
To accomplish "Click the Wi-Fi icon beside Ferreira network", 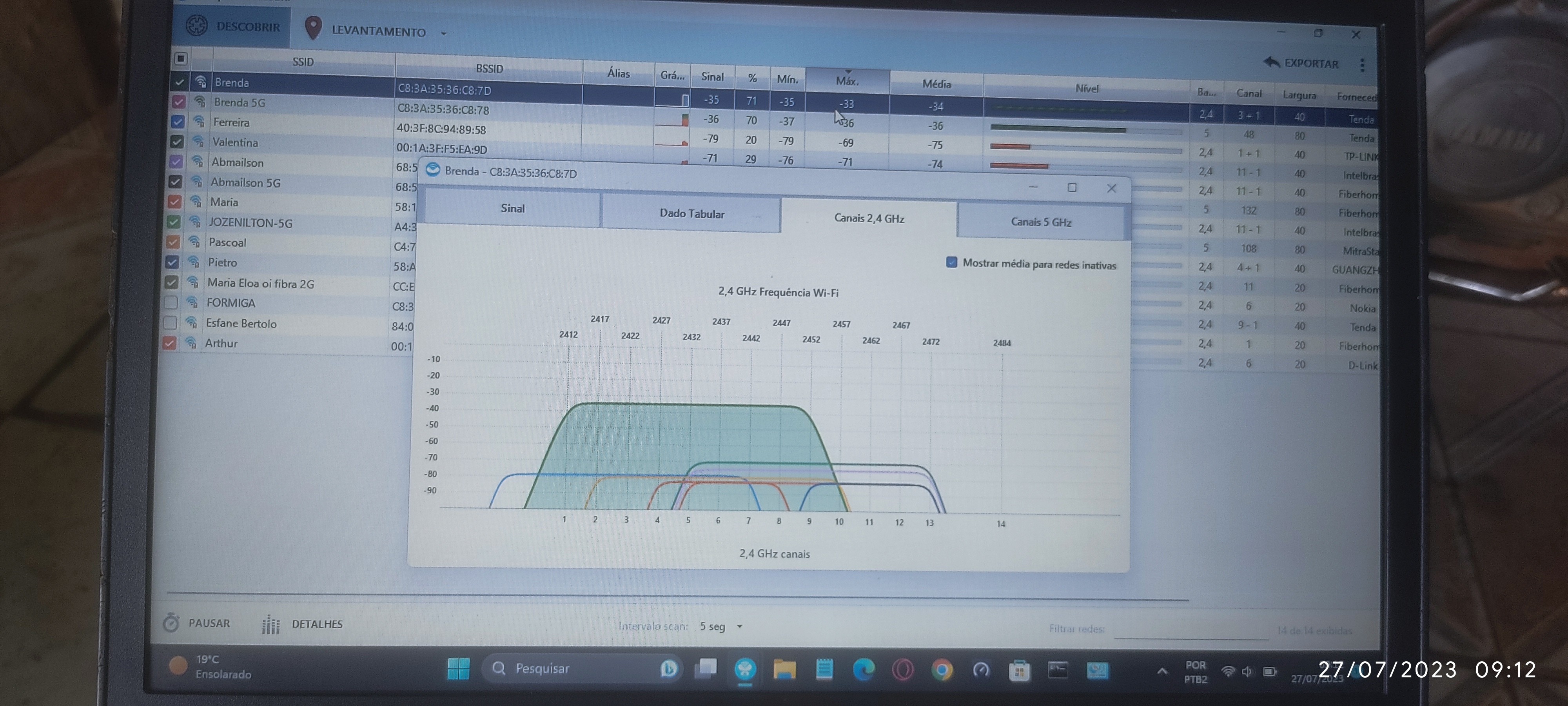I will click(x=199, y=122).
